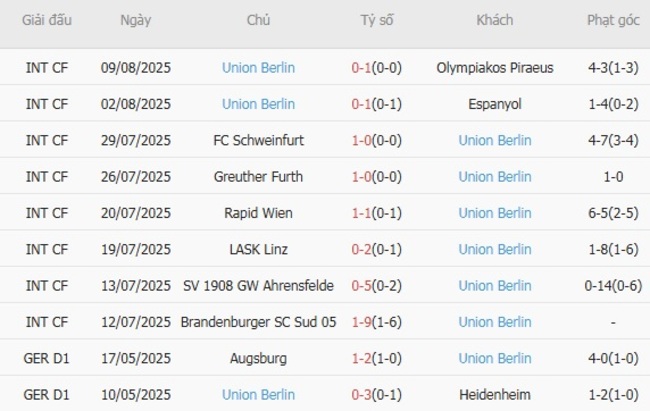Click the Ngày column header

pyautogui.click(x=136, y=20)
